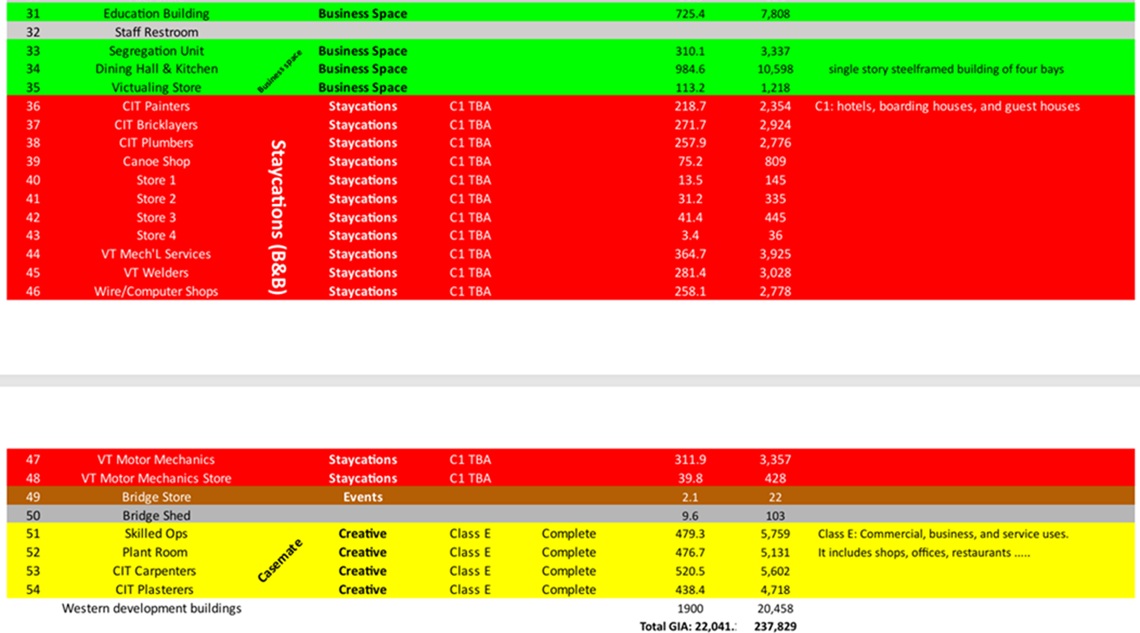
Task: Select the rotated Staycations (B&B) group label
Action: (279, 218)
